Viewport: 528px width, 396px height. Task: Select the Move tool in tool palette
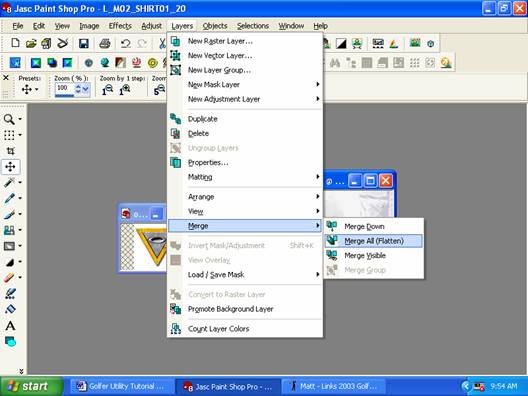(x=10, y=167)
